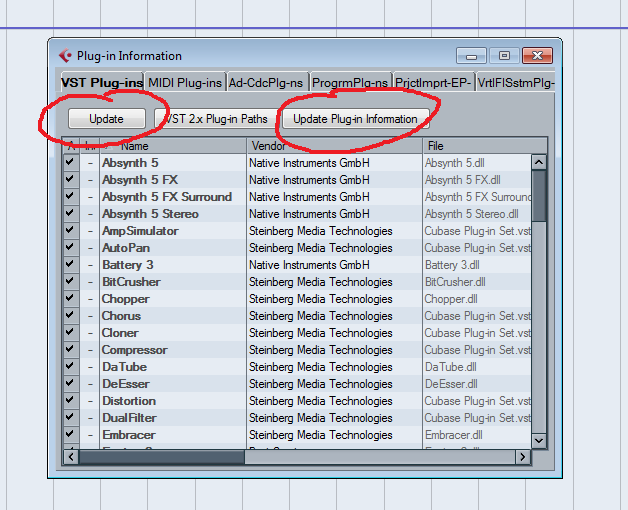628x510 pixels.
Task: Open the Ad-CdcPlg-ns tab
Action: (x=266, y=83)
